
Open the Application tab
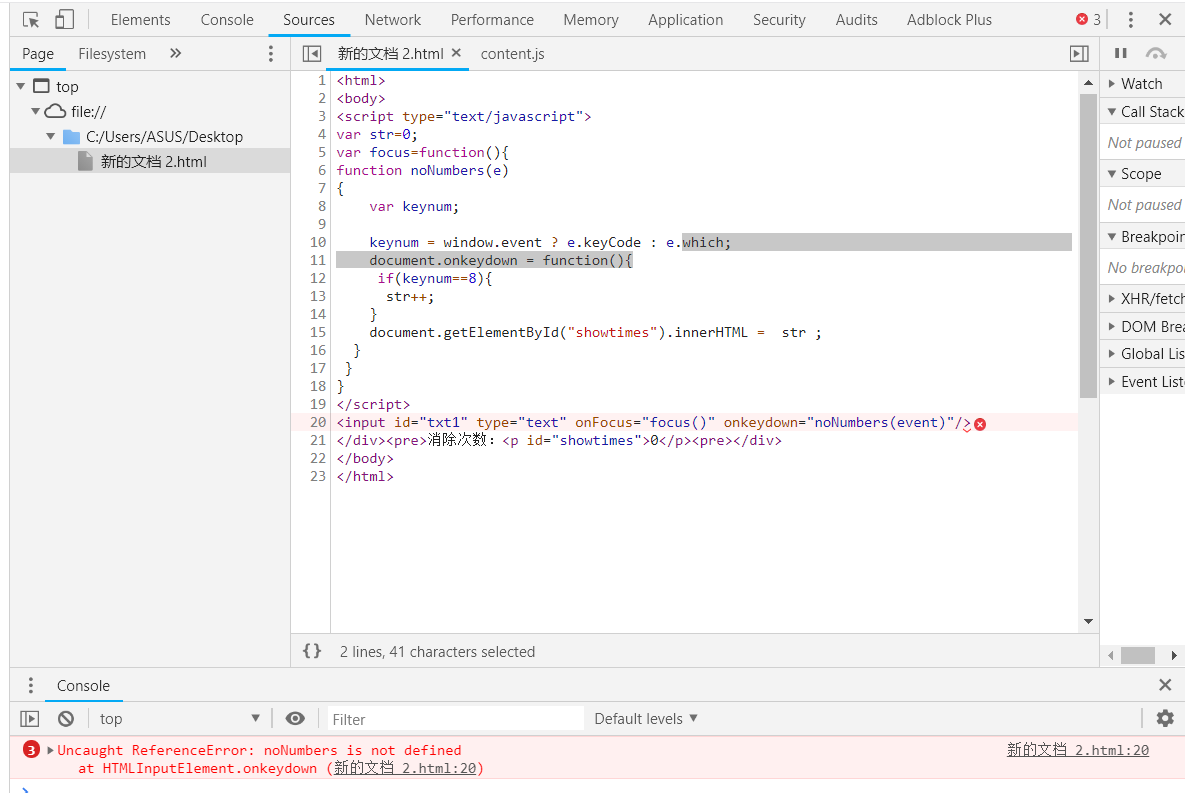coord(685,20)
